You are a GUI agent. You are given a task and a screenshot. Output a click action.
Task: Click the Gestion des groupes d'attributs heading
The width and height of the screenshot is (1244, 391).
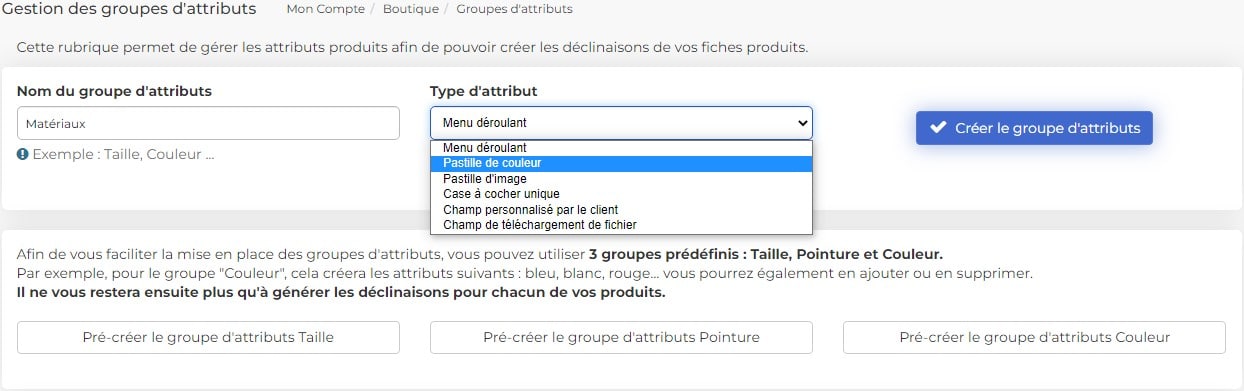[128, 9]
